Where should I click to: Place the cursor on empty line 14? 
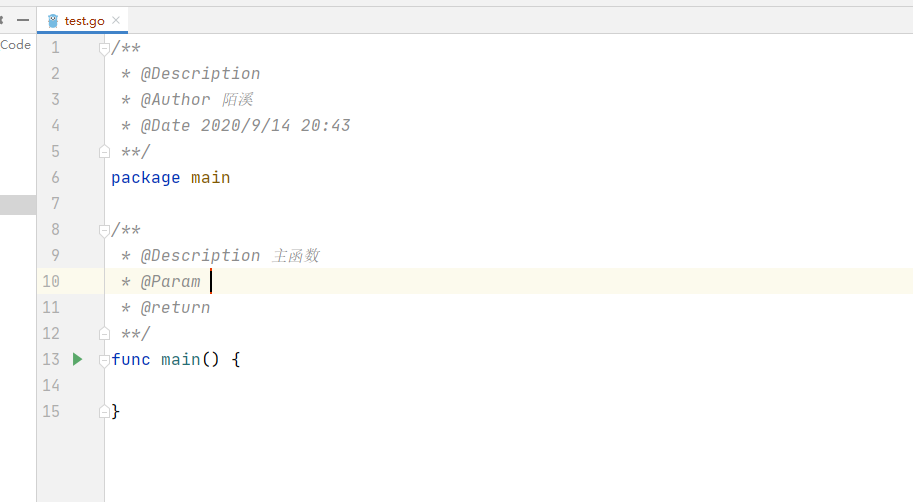tap(300, 386)
